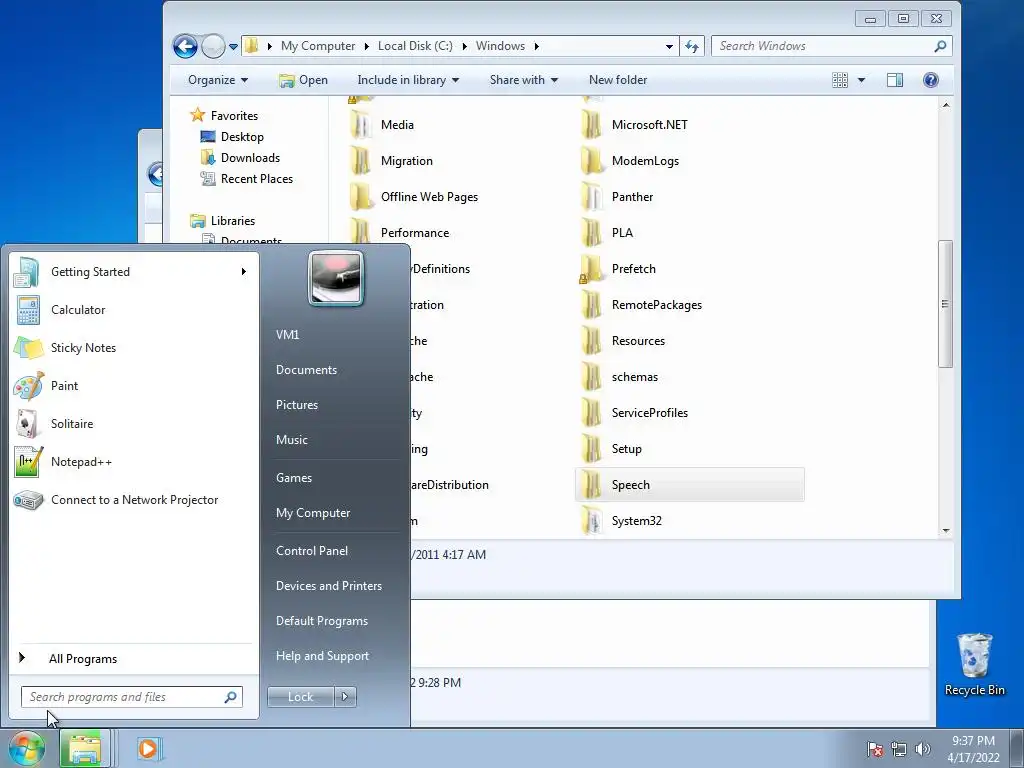Select Recent Places in navigation pane
The width and height of the screenshot is (1024, 768).
(248, 179)
